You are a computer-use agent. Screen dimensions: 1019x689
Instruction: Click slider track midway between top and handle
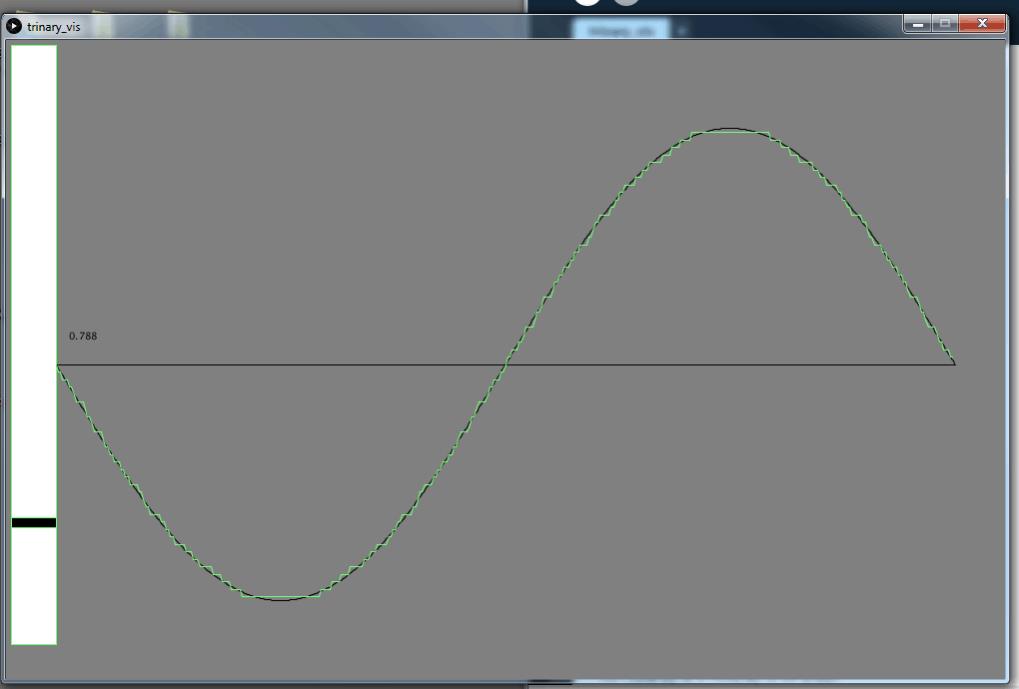click(34, 285)
